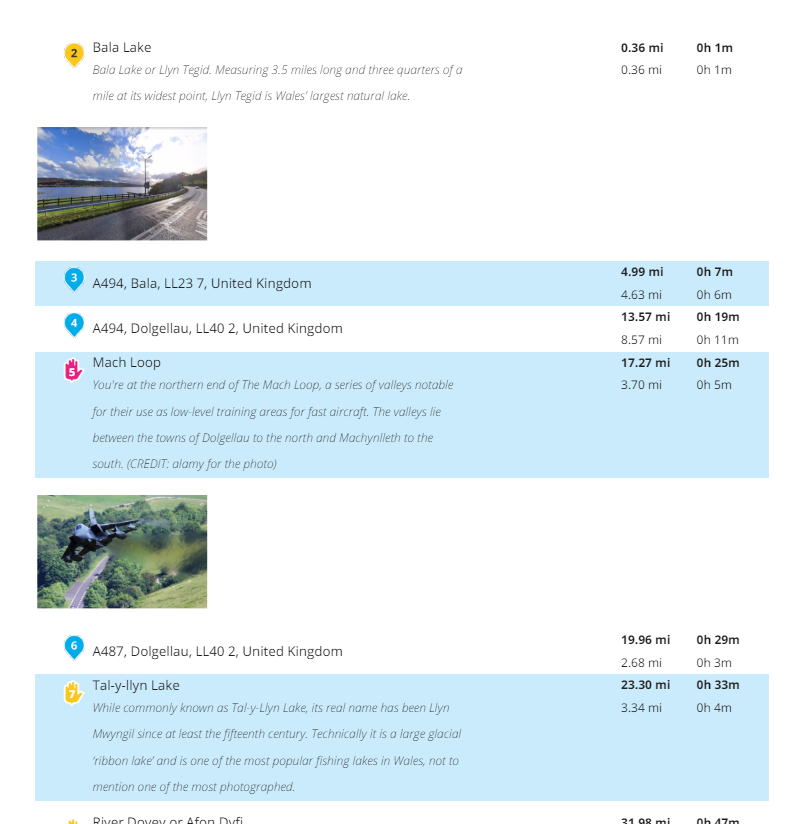Select the A494, Dolgellau, LL40 2 waypoint
This screenshot has width=791, height=824.
(218, 328)
